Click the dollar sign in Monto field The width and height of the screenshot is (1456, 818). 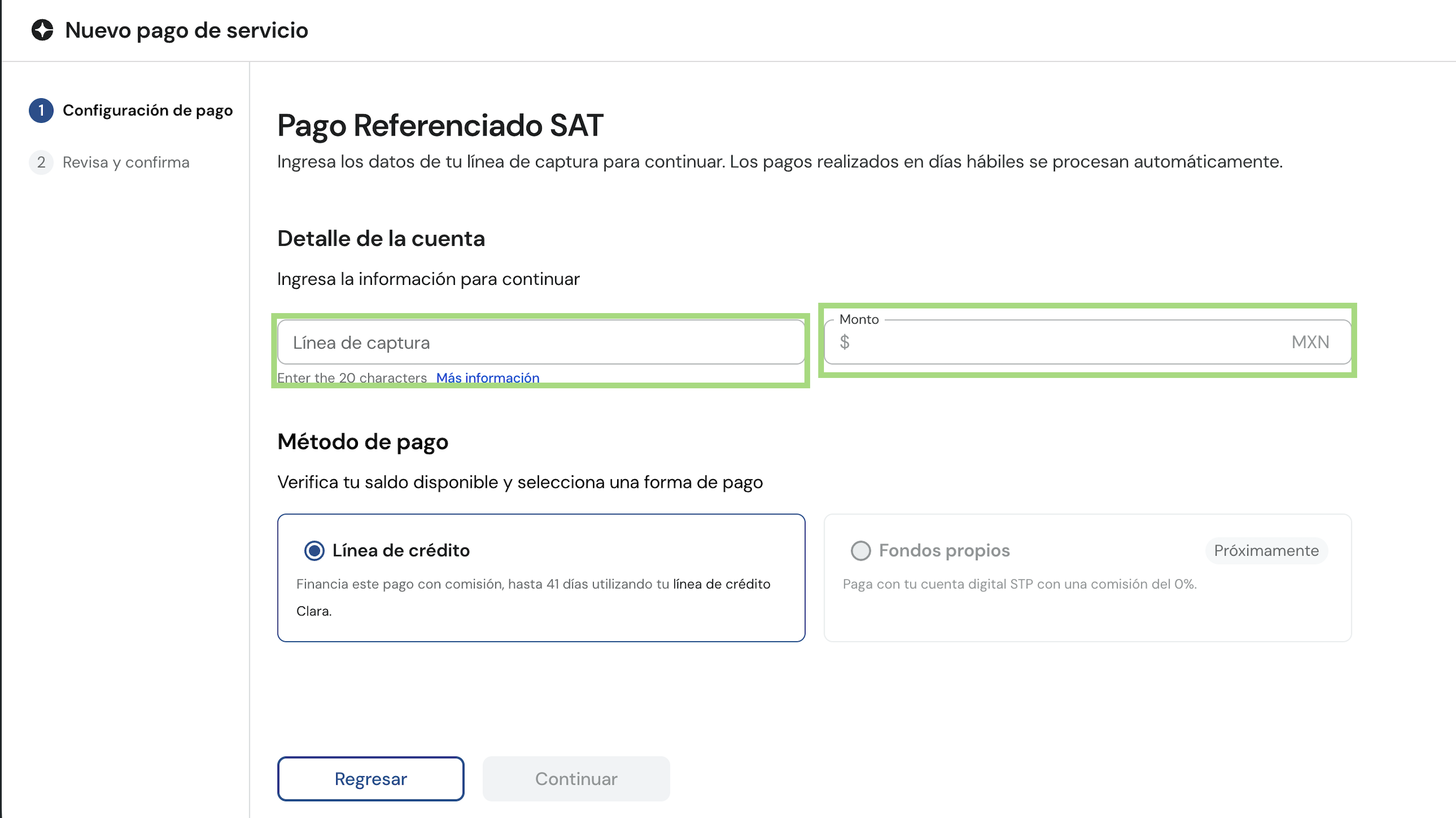[x=844, y=342]
